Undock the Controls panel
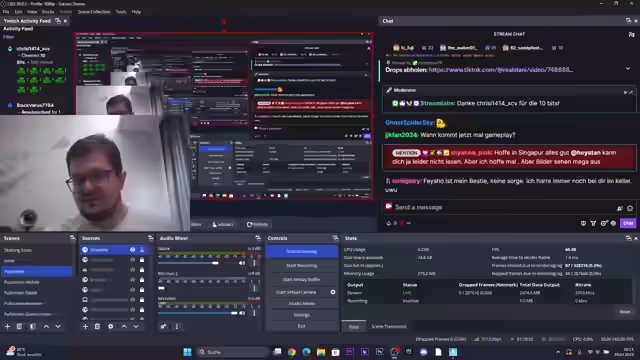This screenshot has width=640, height=360. tap(335, 238)
